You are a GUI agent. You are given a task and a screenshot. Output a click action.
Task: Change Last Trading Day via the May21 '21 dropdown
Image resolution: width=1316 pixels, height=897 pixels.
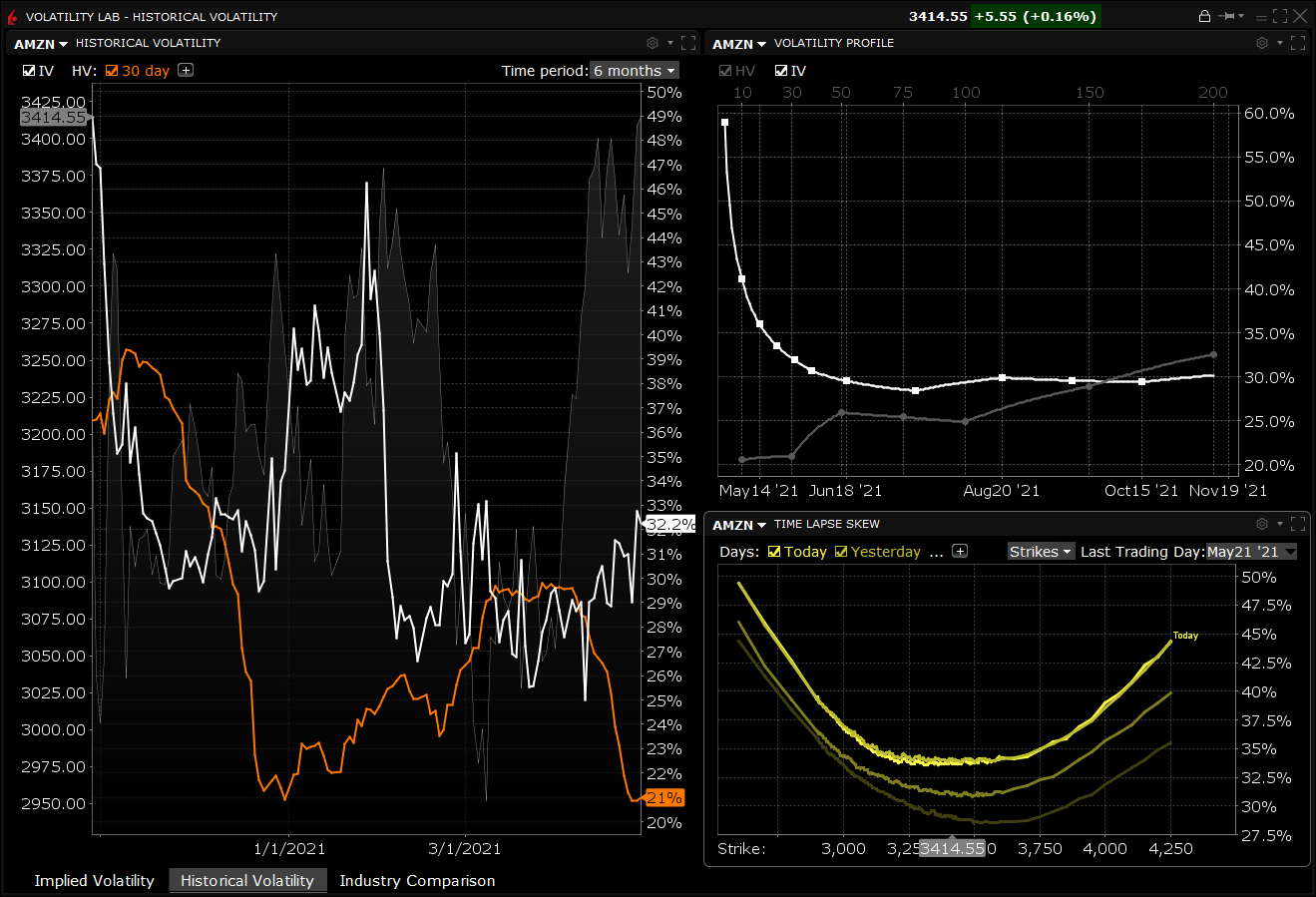[x=1245, y=551]
